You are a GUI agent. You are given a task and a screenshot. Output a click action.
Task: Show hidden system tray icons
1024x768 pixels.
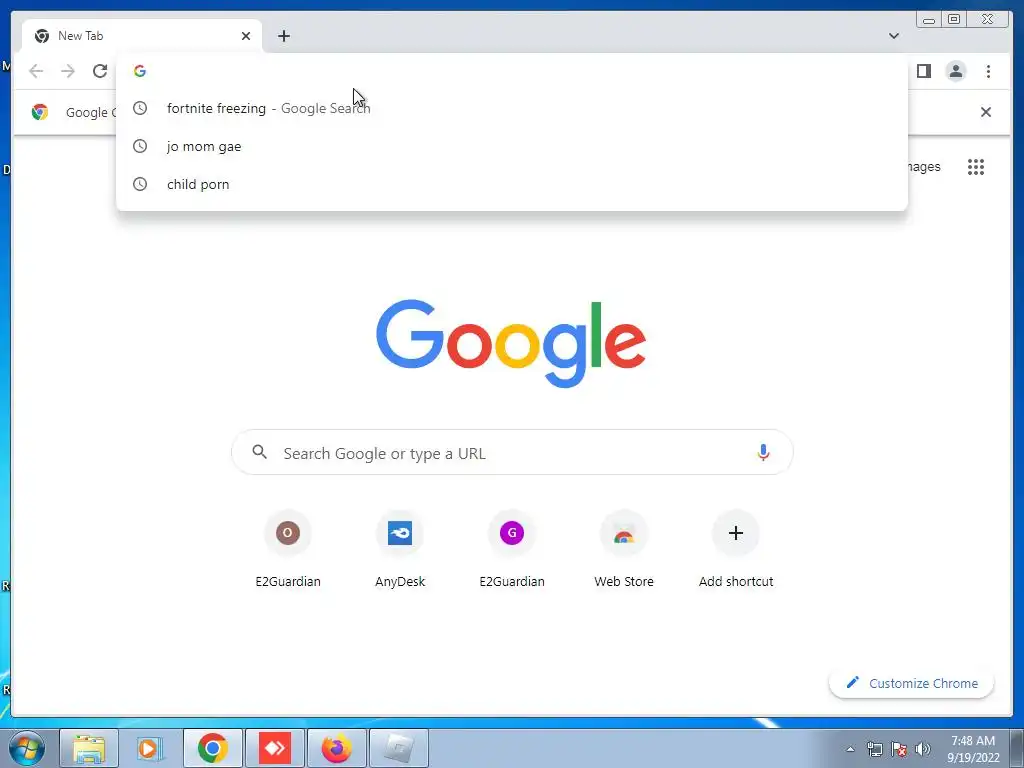pos(850,749)
